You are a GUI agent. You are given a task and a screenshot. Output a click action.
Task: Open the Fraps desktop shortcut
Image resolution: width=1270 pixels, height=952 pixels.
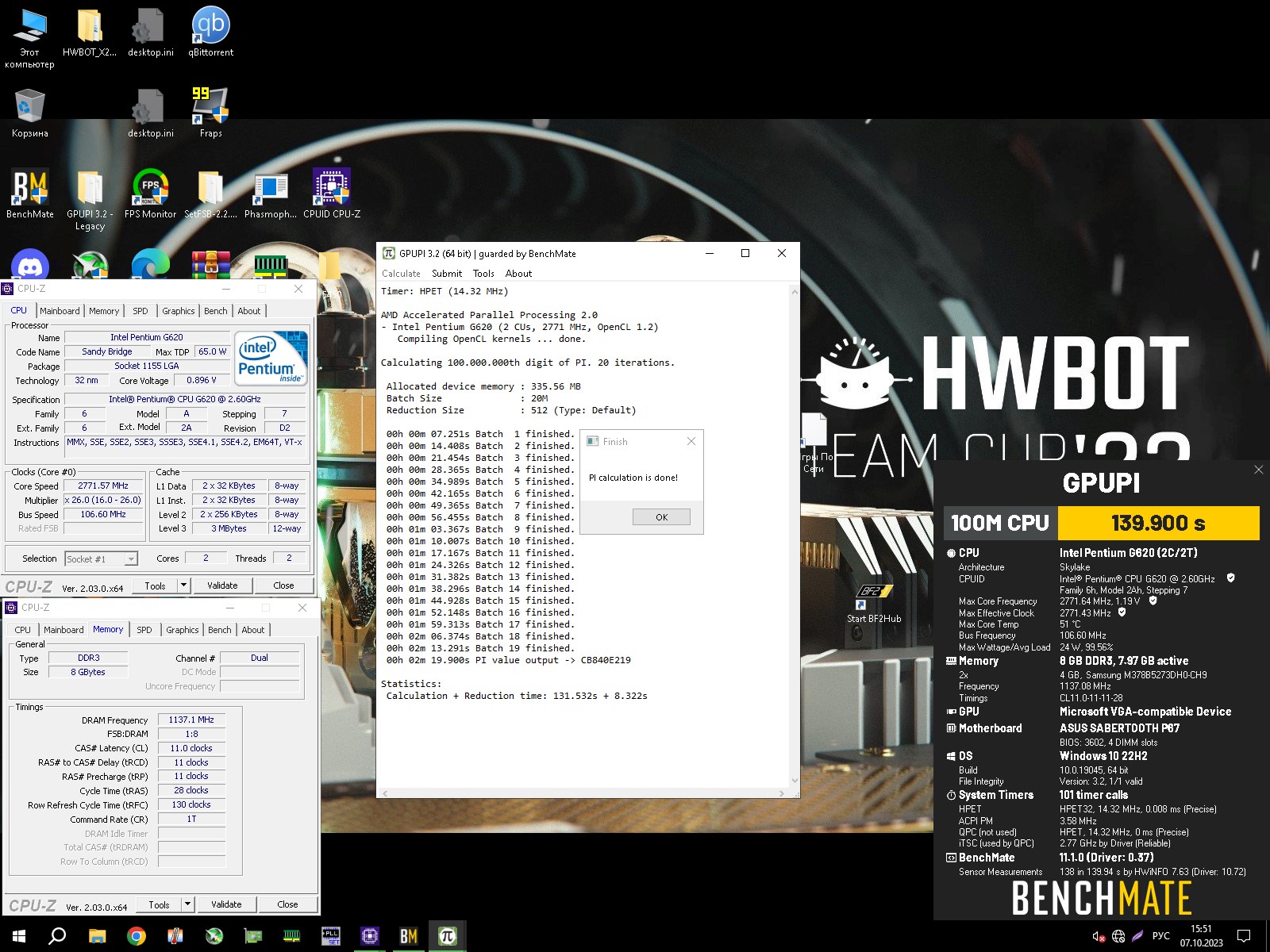[210, 112]
